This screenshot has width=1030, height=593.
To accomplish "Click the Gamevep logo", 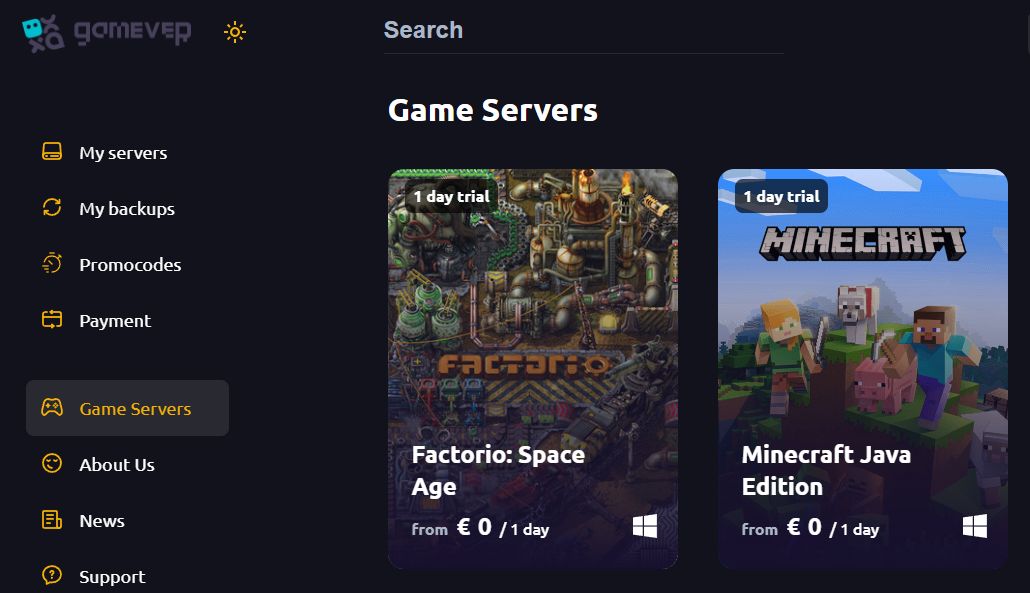I will 105,32.
